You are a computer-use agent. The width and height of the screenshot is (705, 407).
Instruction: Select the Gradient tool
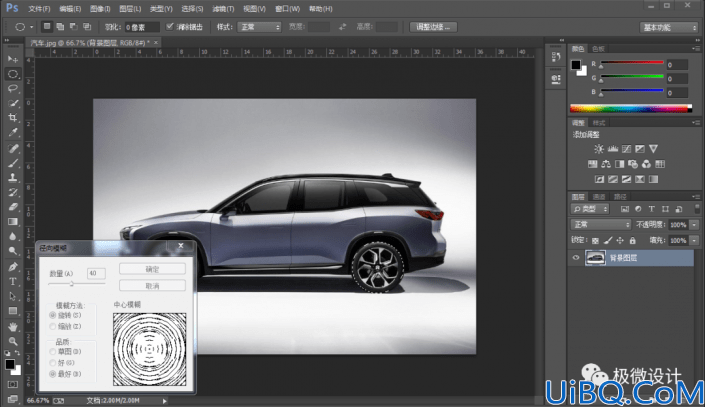pyautogui.click(x=13, y=222)
